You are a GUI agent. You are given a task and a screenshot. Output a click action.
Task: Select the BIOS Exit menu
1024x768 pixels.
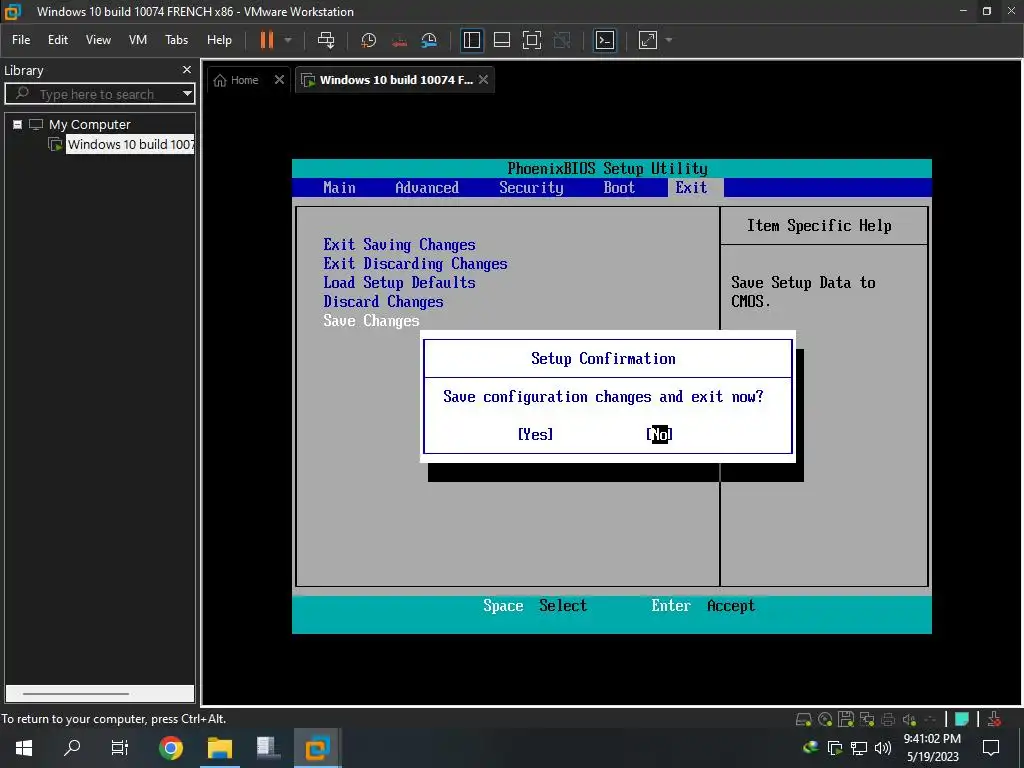tap(692, 187)
